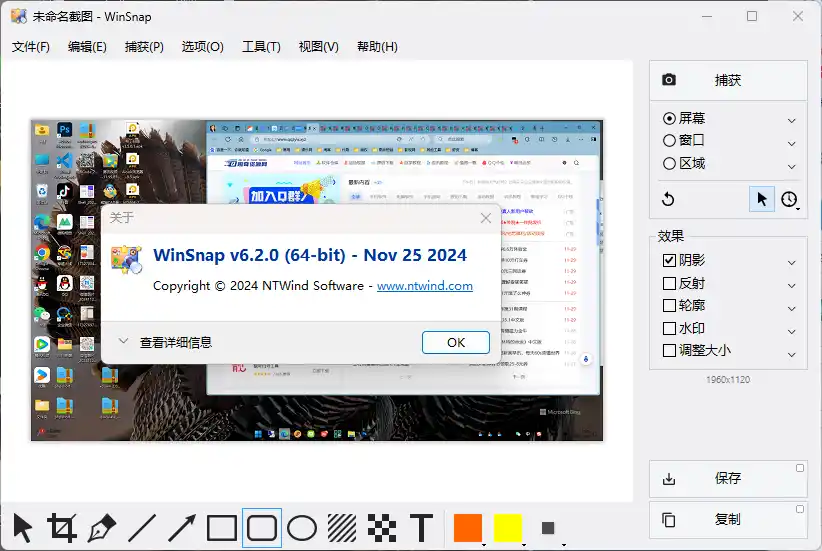Enable the 轮廓 outline effect

(x=669, y=305)
